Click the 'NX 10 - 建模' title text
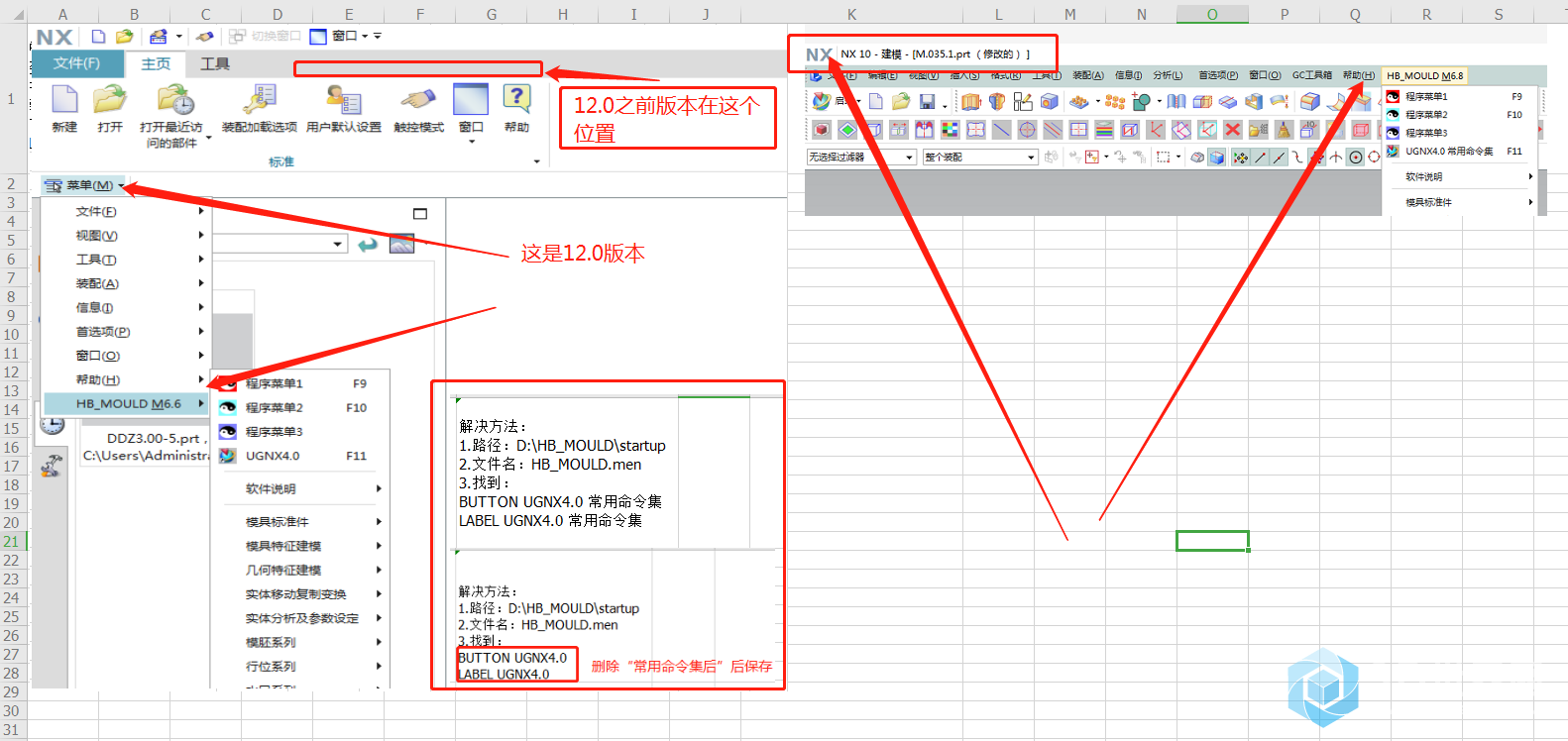The width and height of the screenshot is (1568, 741). tap(871, 53)
